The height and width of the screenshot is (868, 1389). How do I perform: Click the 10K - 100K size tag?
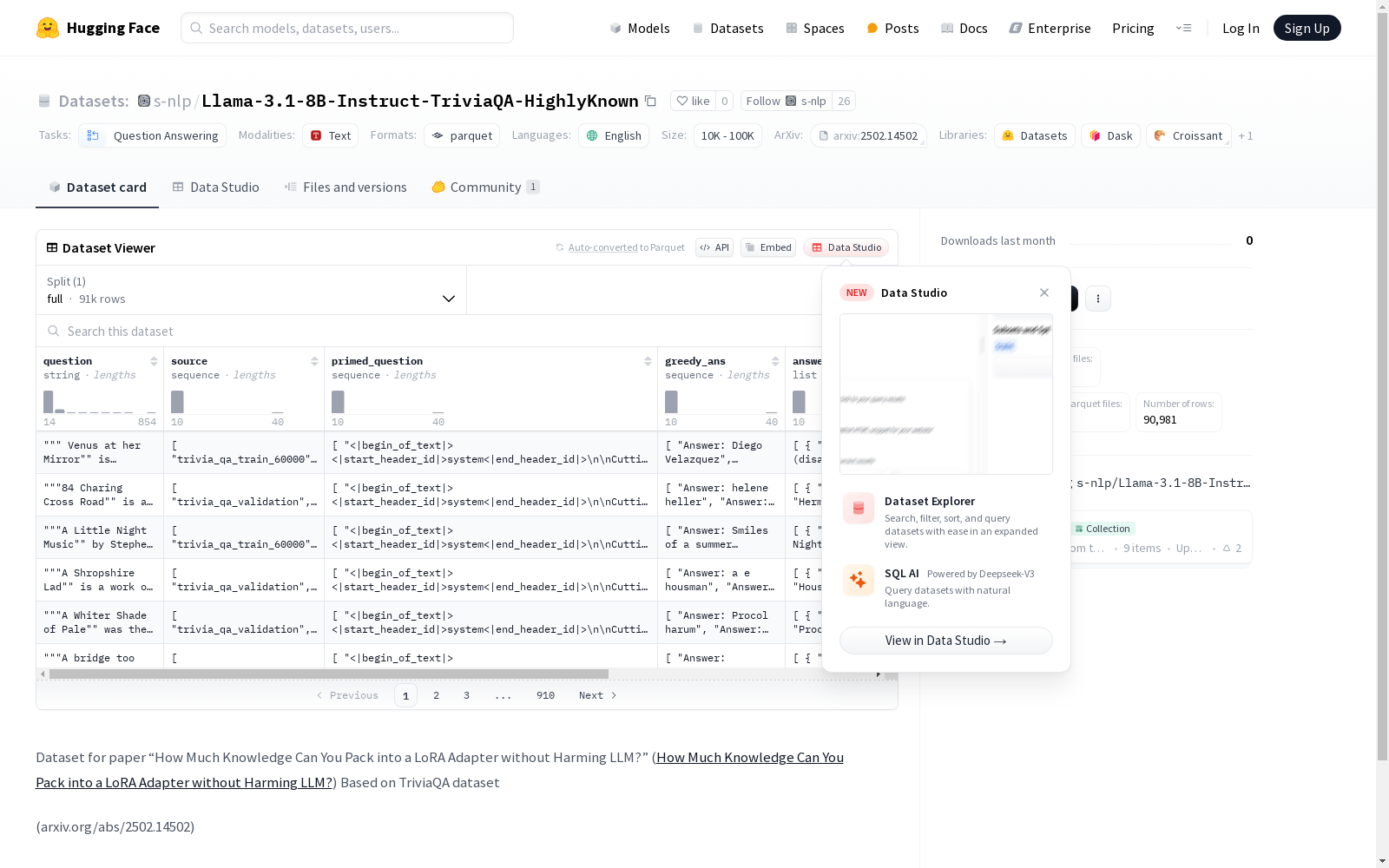tap(727, 135)
